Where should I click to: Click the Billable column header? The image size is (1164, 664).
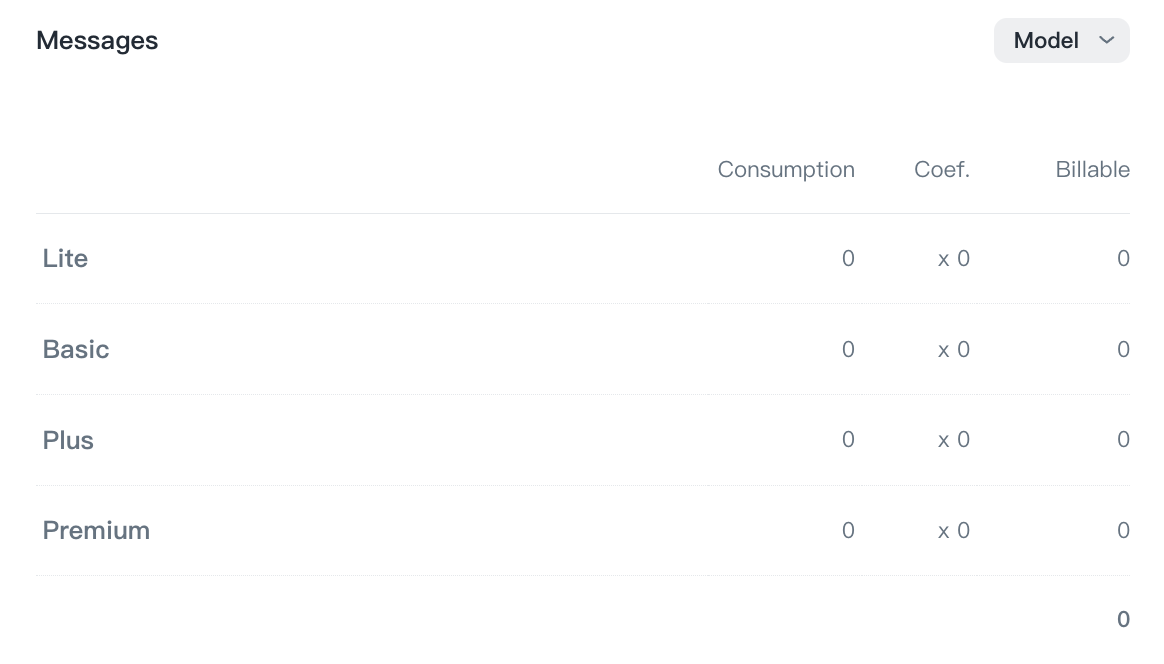pos(1092,170)
